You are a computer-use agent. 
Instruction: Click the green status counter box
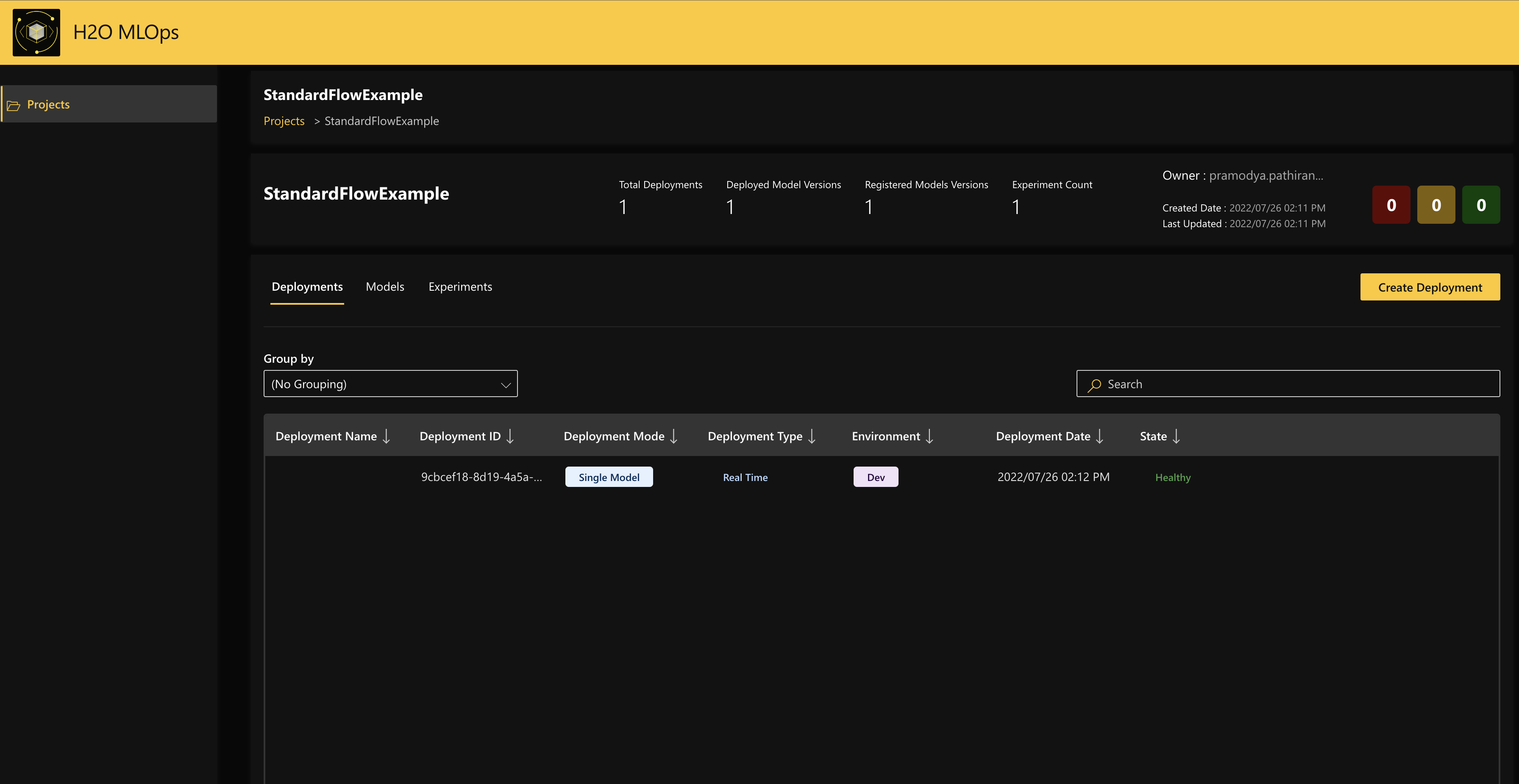click(1481, 205)
